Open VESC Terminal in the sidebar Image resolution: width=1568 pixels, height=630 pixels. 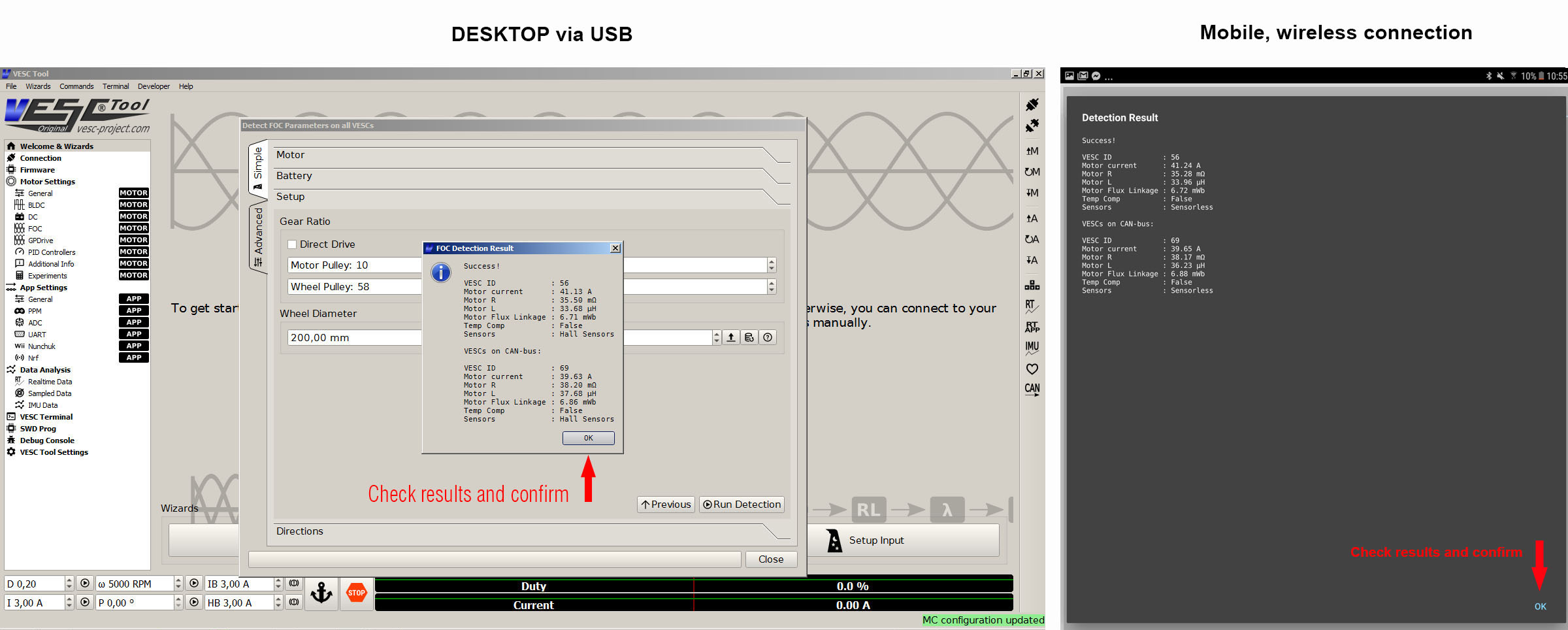pos(46,417)
